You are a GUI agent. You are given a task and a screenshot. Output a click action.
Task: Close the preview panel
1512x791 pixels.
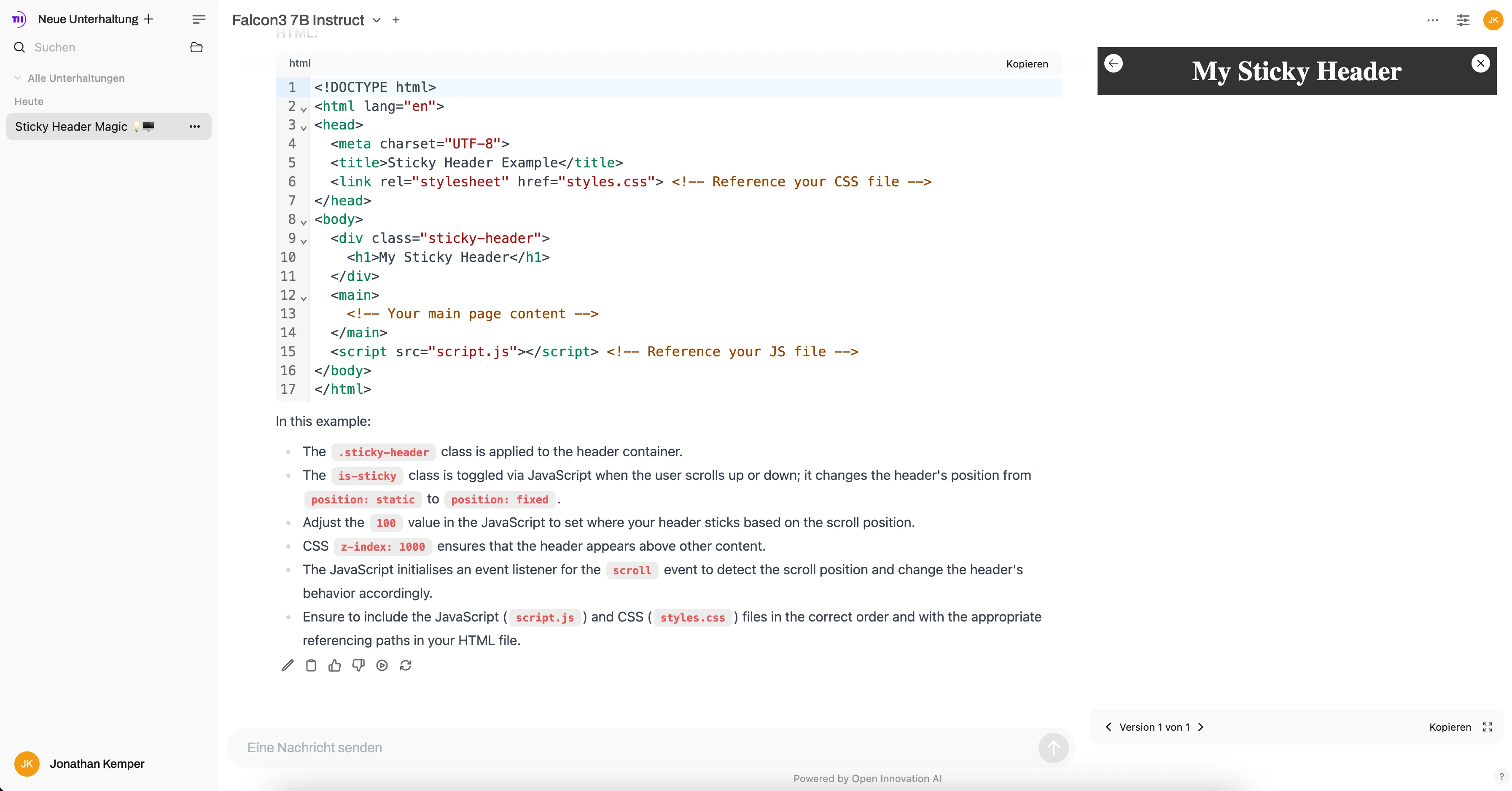pyautogui.click(x=1481, y=63)
